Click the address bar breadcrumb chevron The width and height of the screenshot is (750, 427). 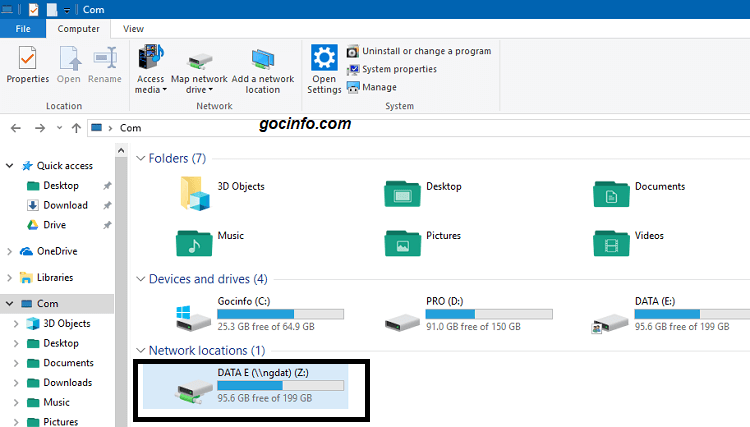[110, 128]
